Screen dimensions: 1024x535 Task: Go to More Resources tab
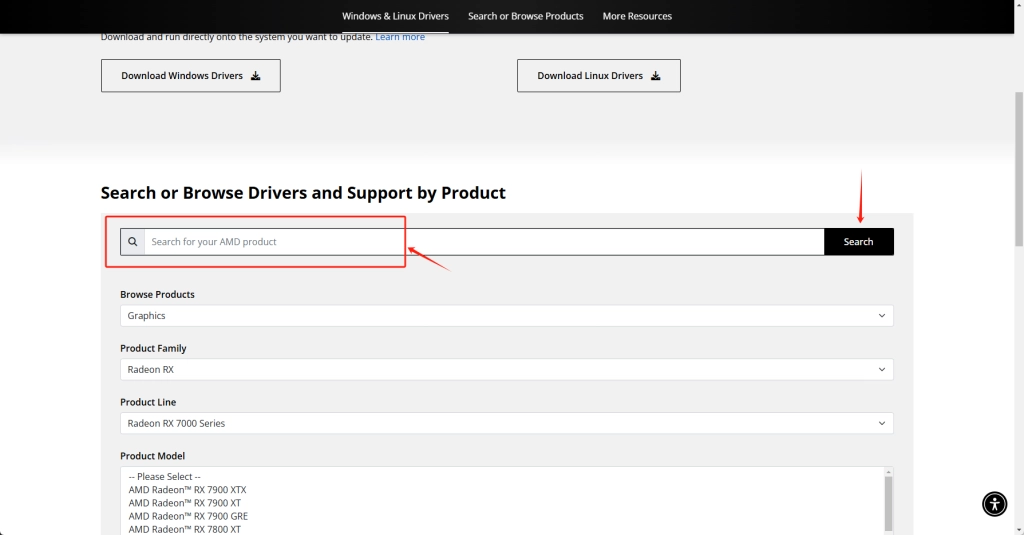tap(637, 16)
